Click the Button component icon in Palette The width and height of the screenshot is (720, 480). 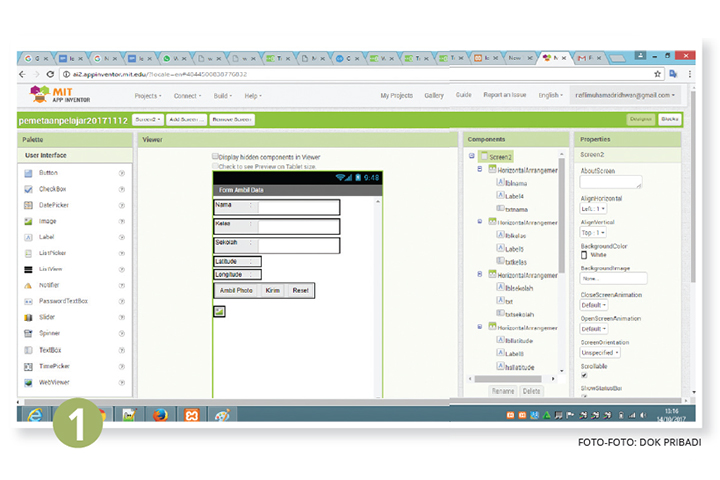pyautogui.click(x=29, y=173)
